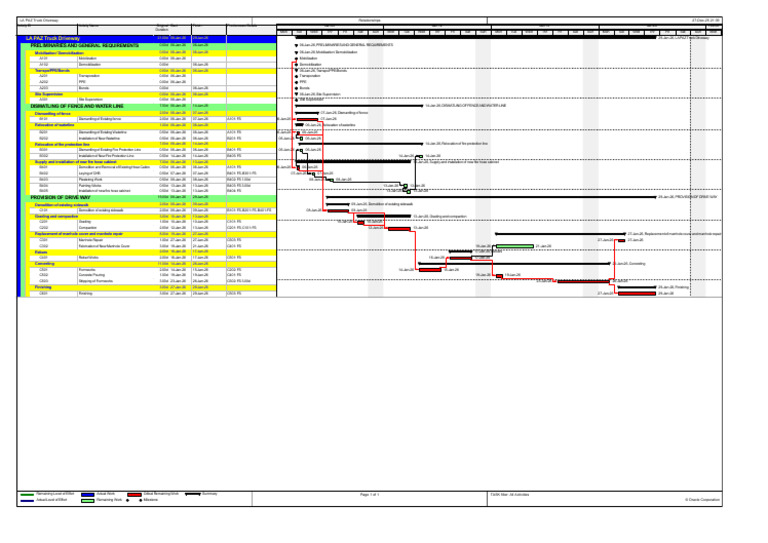Click the A201 Transportation activity name
Screen dimensions: 768x543
(89, 76)
